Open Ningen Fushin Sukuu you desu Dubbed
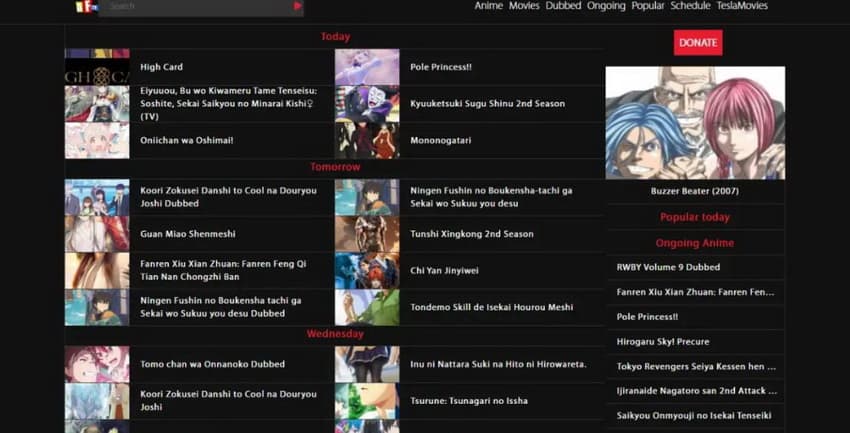Screen dimensions: 850x433 (x=221, y=307)
